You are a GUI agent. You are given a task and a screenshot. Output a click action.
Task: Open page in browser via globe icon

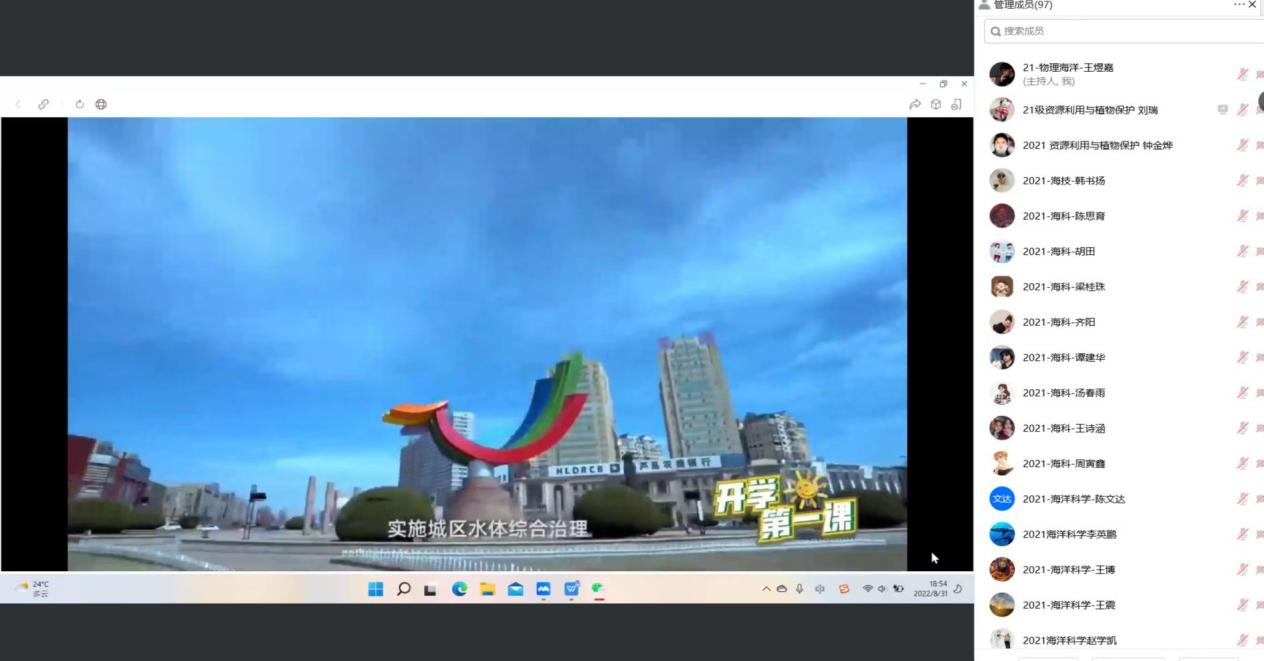(x=101, y=104)
